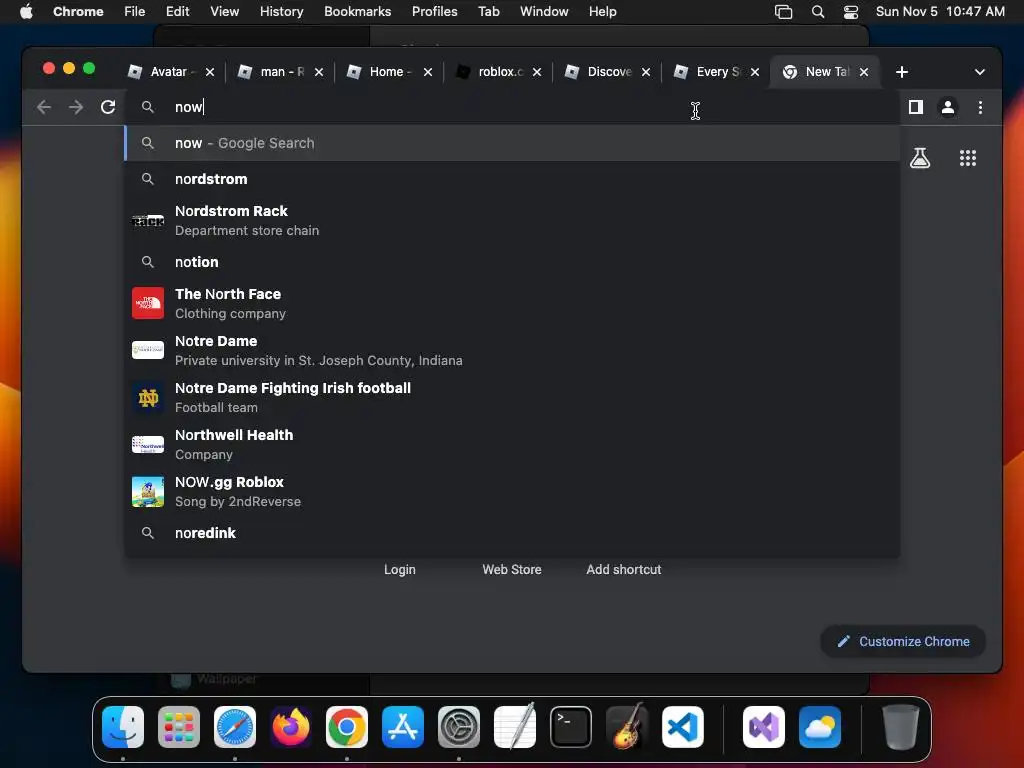Click the Notre Dame football ND logo

click(148, 397)
